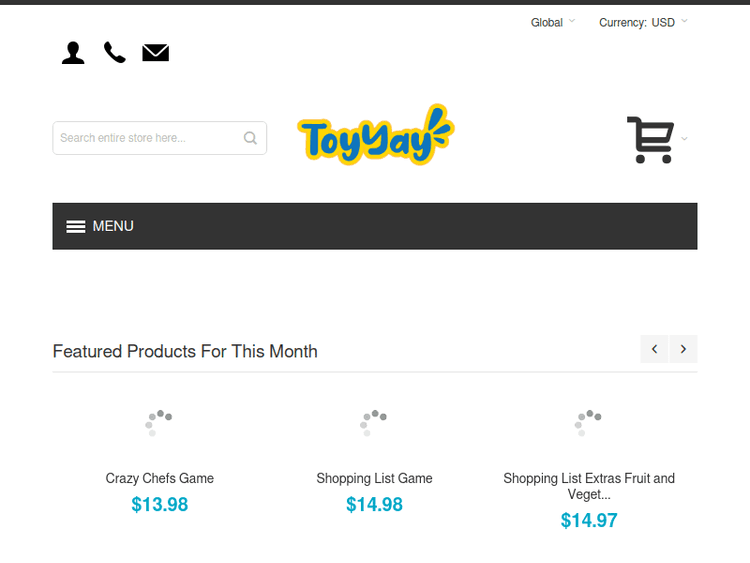The image size is (750, 563).
Task: Open the shopping cart icon
Action: 650,140
